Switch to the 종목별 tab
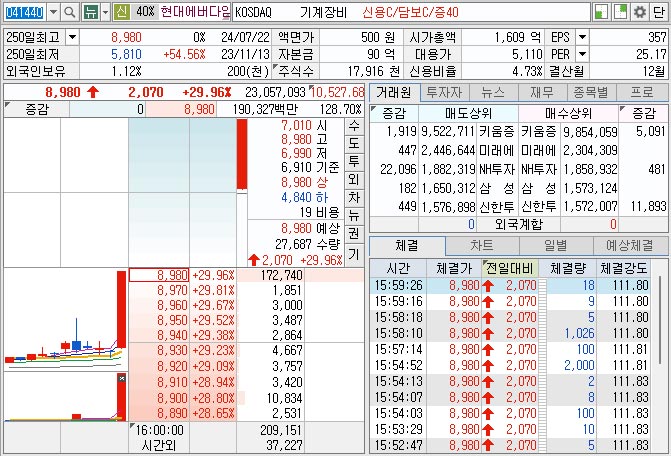 pyautogui.click(x=591, y=92)
